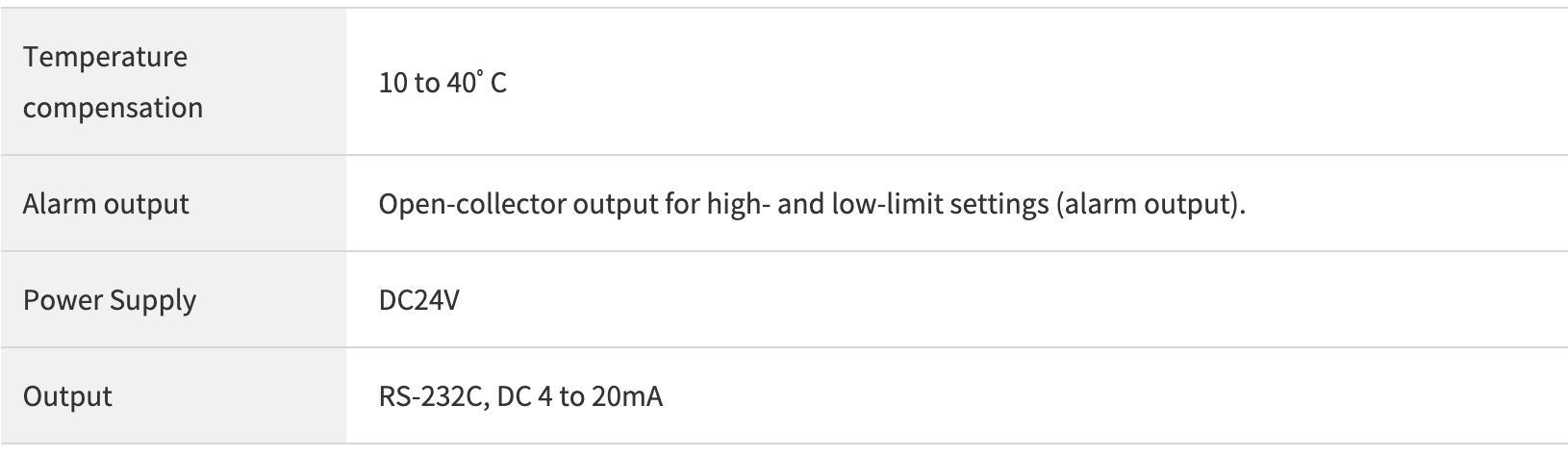Screen dimensions: 1568x456
Task: Click "Open-collector" in the alarm description
Action: (472, 204)
